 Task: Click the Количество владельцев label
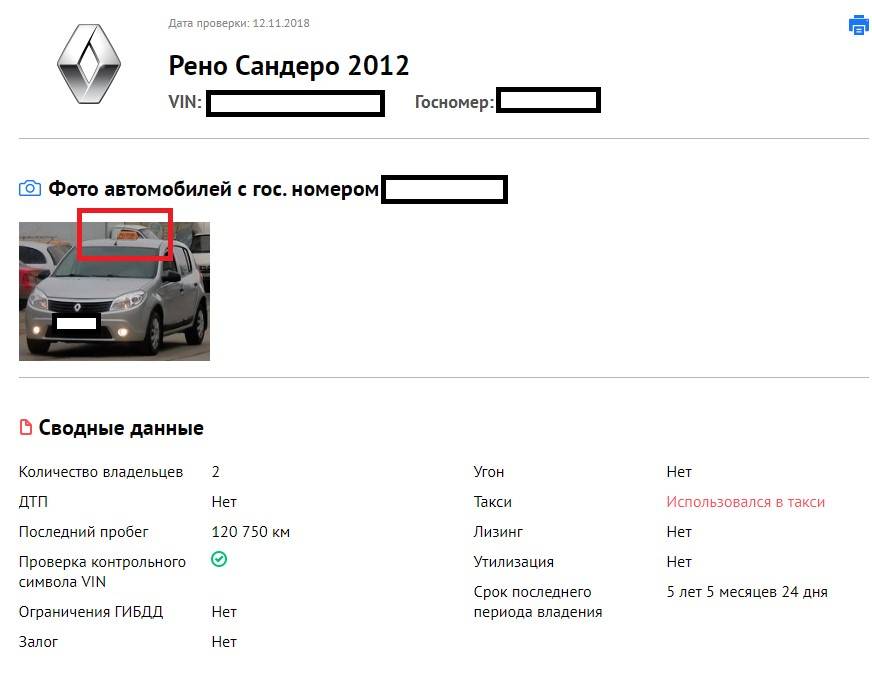point(101,472)
